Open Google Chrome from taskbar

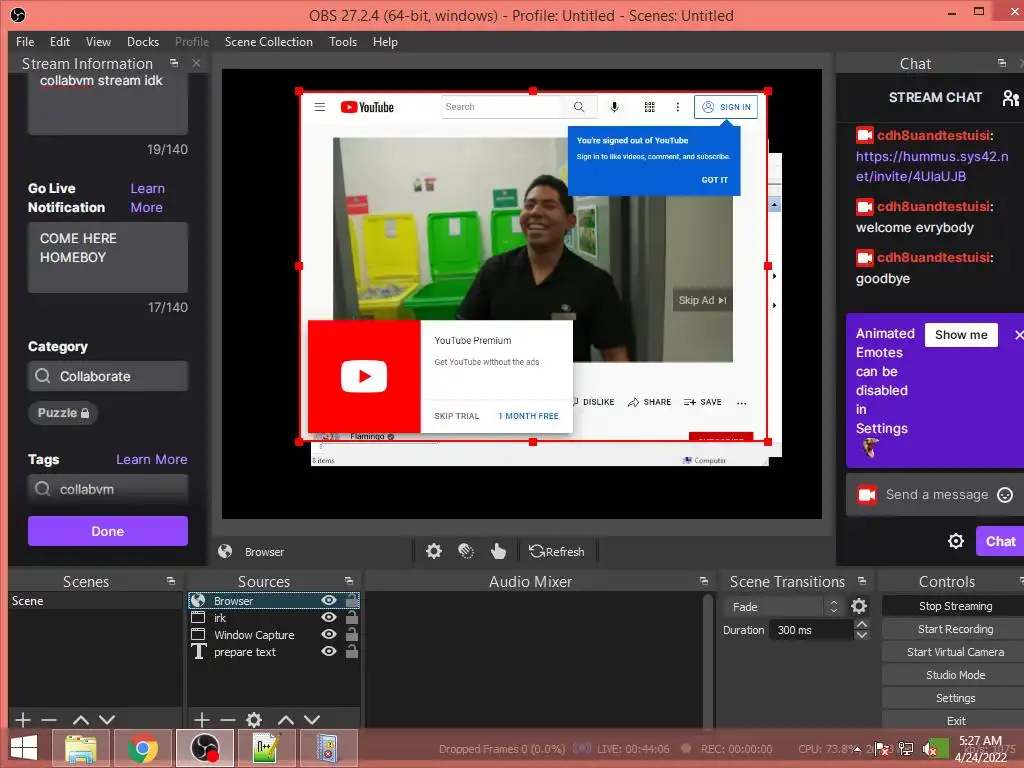tap(142, 748)
